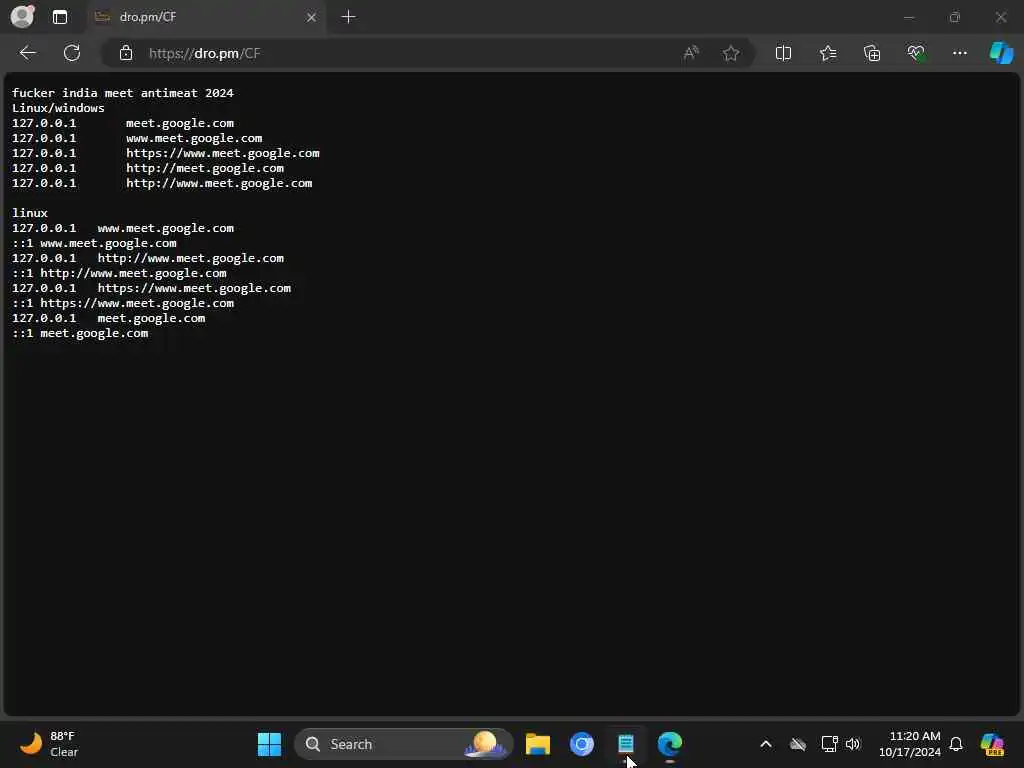Open clock showing 11:20 AM
Image resolution: width=1024 pixels, height=768 pixels.
coord(910,744)
